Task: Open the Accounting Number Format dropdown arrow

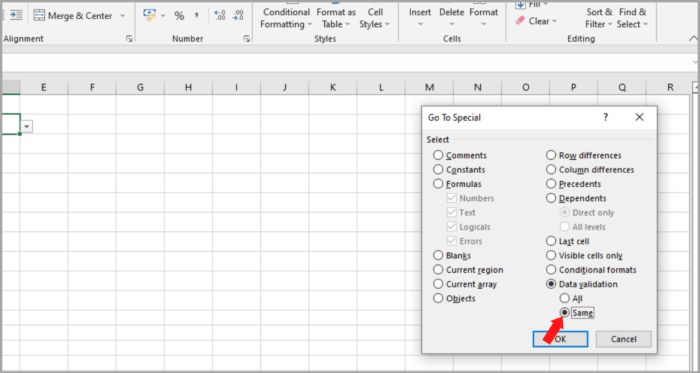Action: [x=163, y=16]
